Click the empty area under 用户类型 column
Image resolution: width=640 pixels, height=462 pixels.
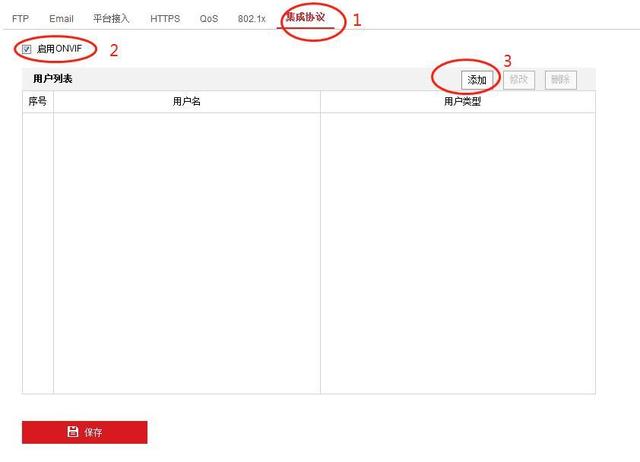[x=458, y=253]
